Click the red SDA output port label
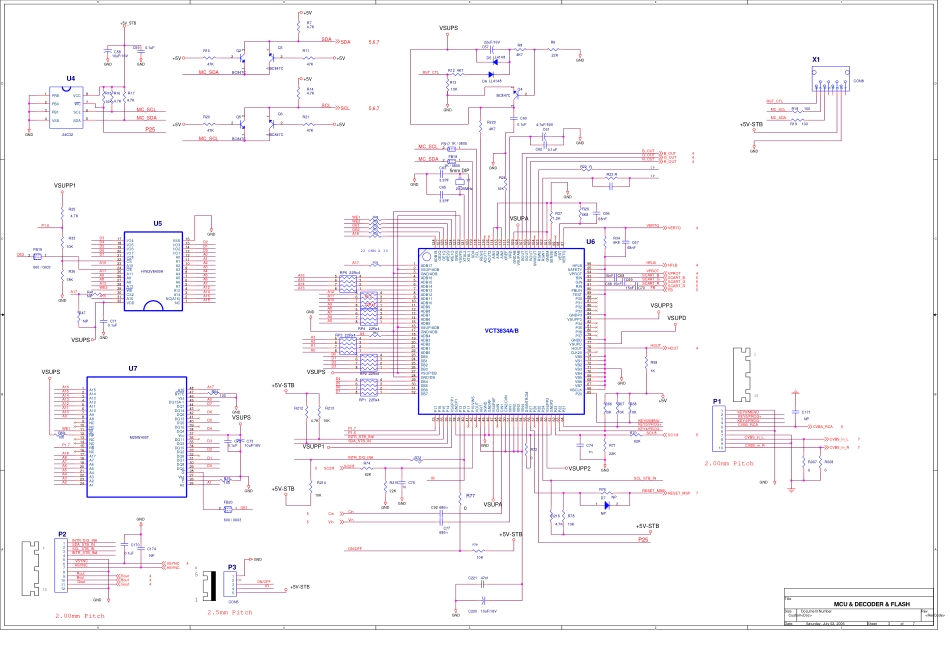Screen dimensions: 950x672 pyautogui.click(x=344, y=43)
